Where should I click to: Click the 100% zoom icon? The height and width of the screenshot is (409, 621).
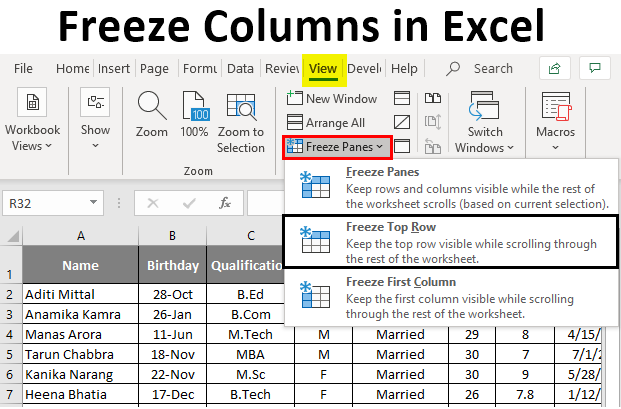click(x=194, y=106)
